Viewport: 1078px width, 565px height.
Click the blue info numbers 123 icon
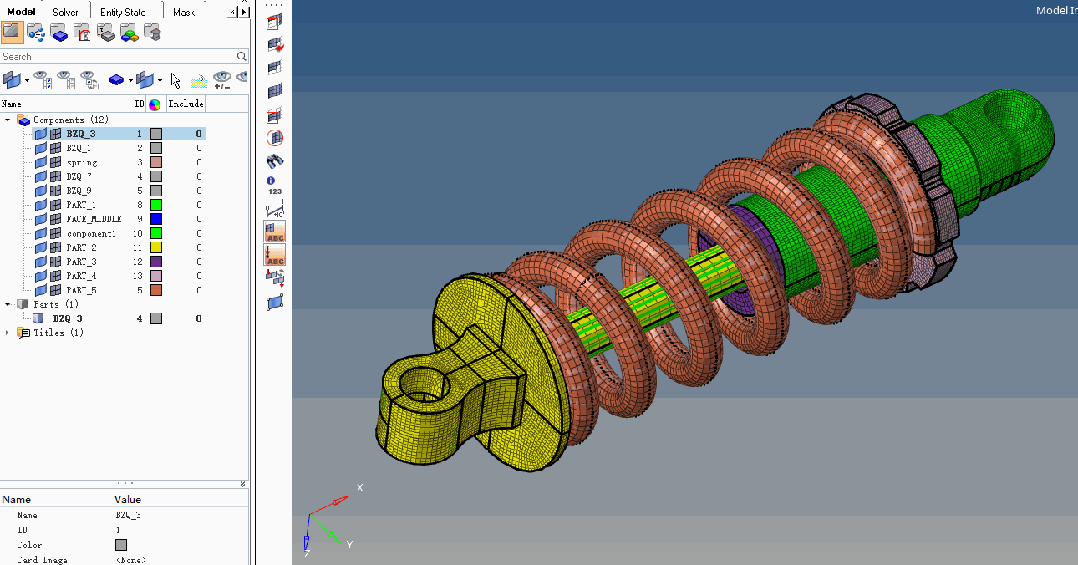(275, 186)
